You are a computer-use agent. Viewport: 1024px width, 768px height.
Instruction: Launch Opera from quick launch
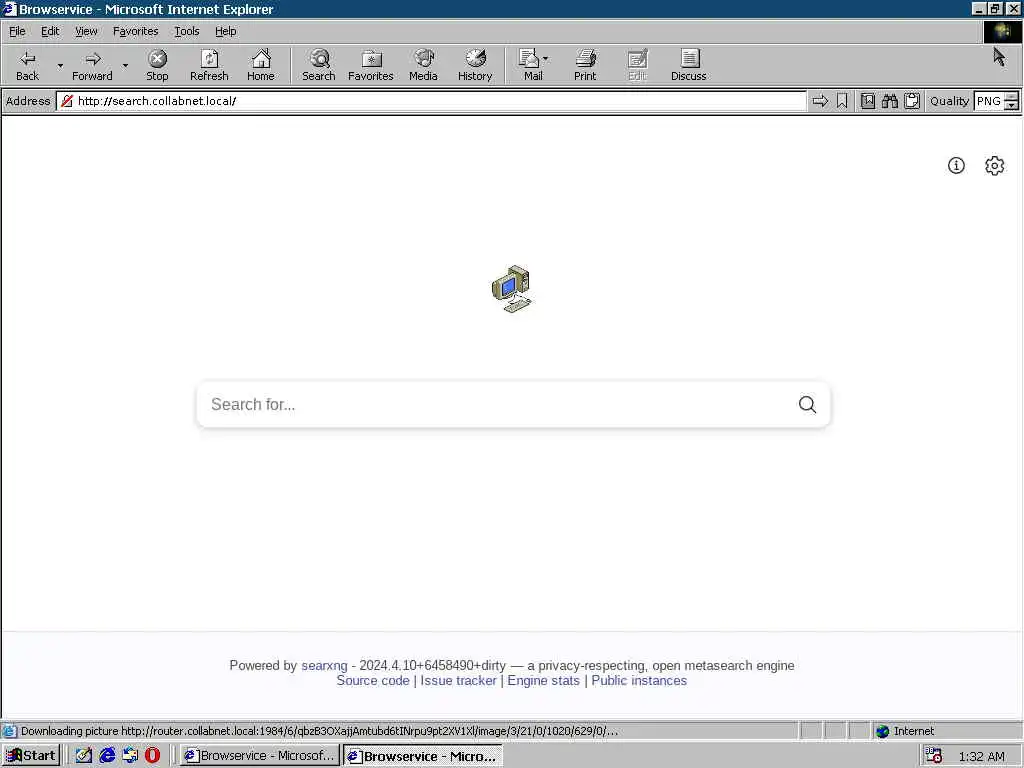point(152,756)
